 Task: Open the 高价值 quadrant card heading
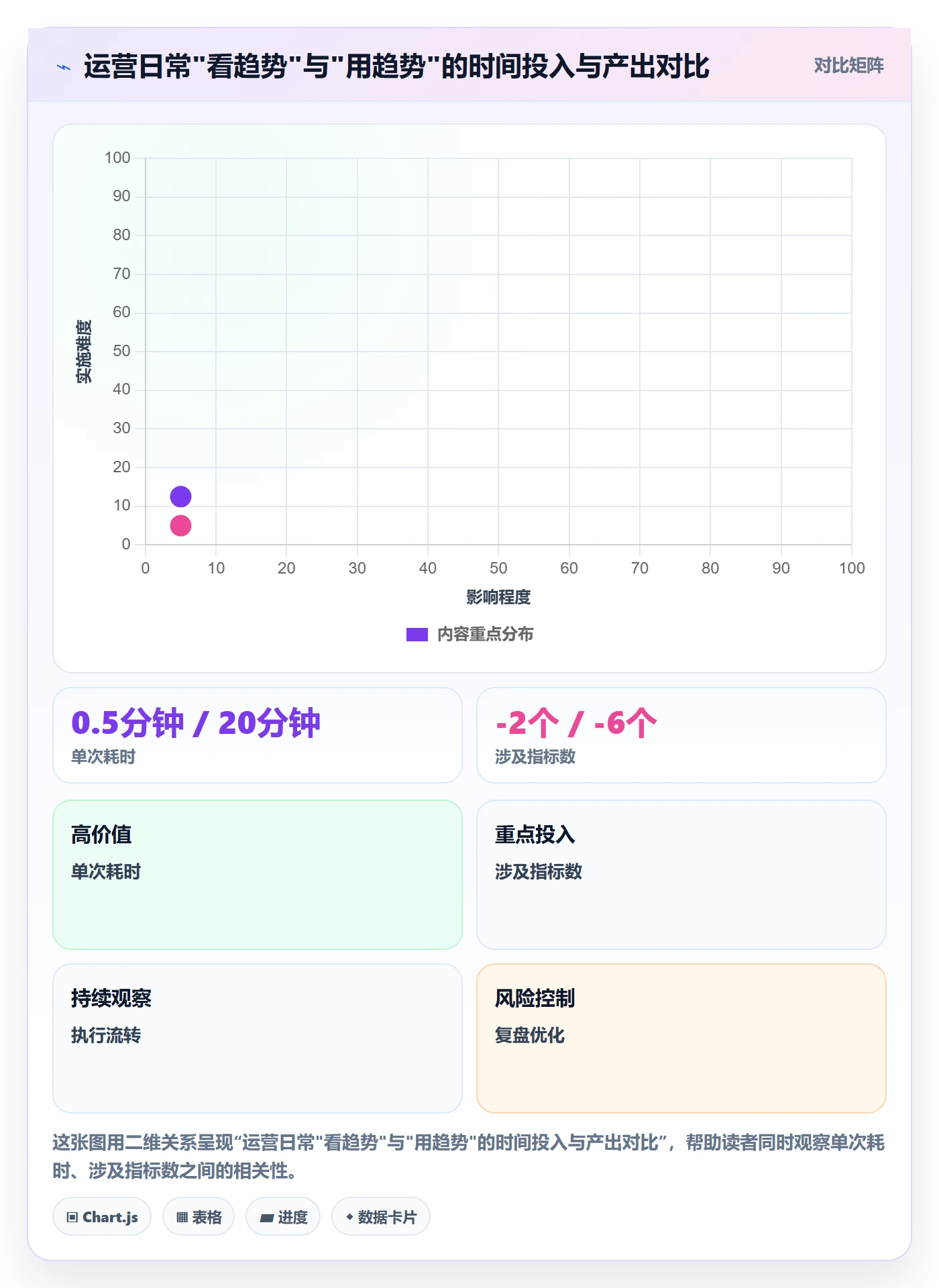(x=101, y=835)
